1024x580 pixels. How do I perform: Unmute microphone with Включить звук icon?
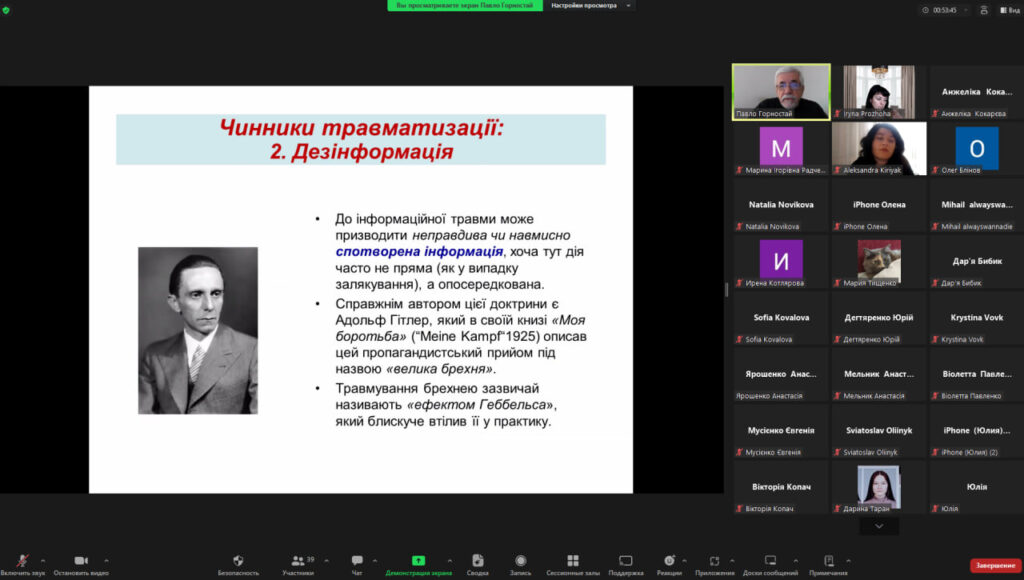click(x=22, y=561)
